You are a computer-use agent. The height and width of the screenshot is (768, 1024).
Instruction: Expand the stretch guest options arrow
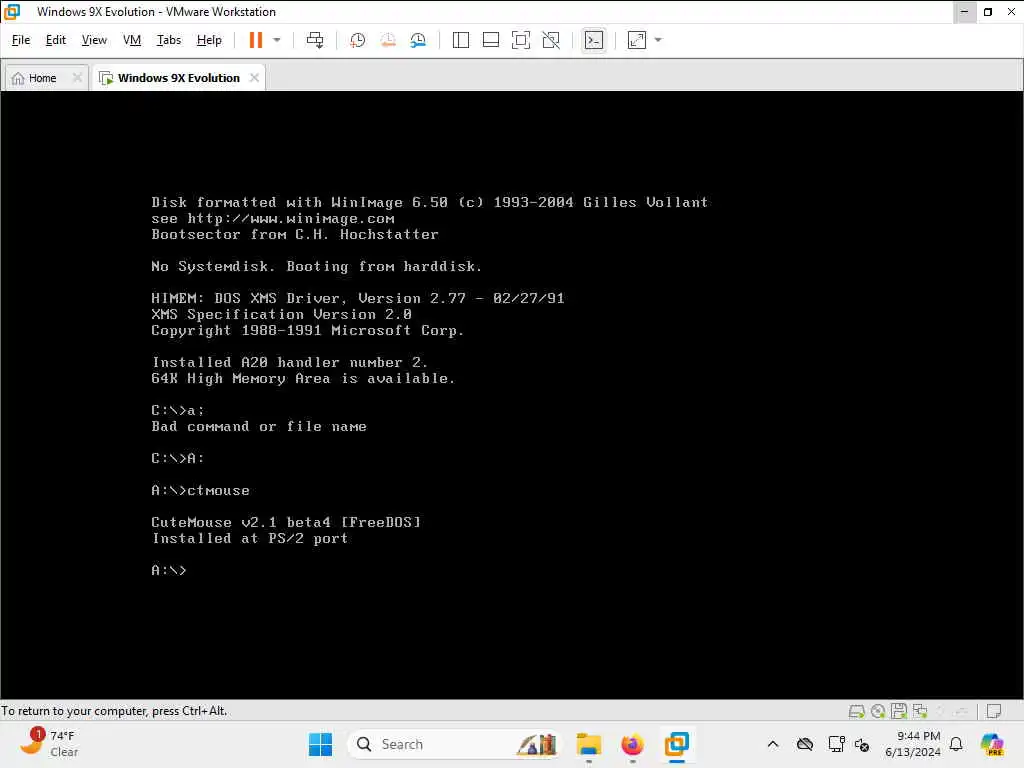pyautogui.click(x=658, y=40)
